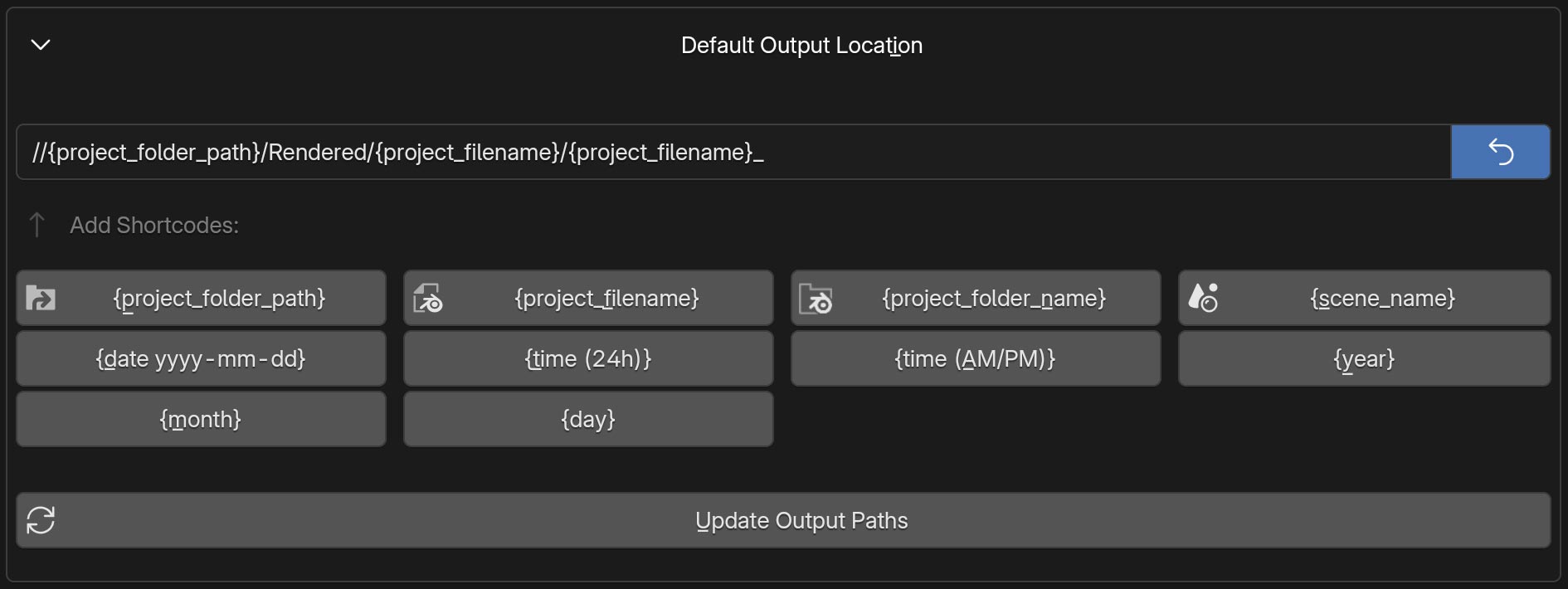
Task: Click the Blender folder icon on project_folder_name
Action: 816,298
